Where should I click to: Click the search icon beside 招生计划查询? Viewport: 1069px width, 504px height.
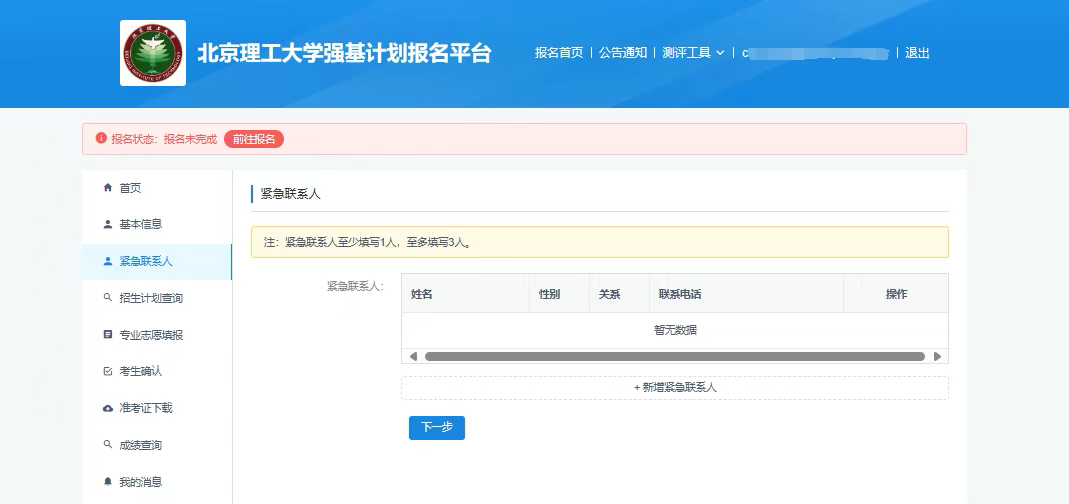[x=108, y=298]
